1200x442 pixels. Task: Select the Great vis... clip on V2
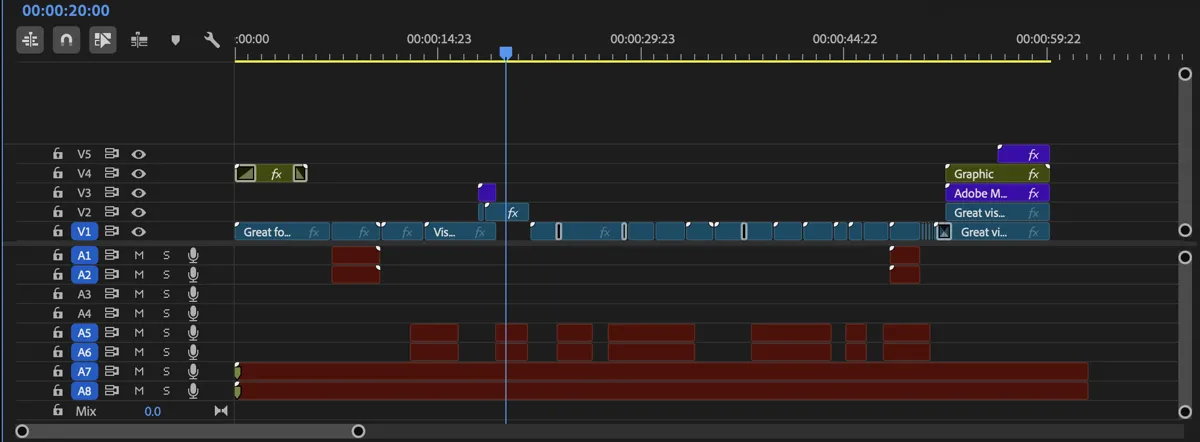(997, 212)
